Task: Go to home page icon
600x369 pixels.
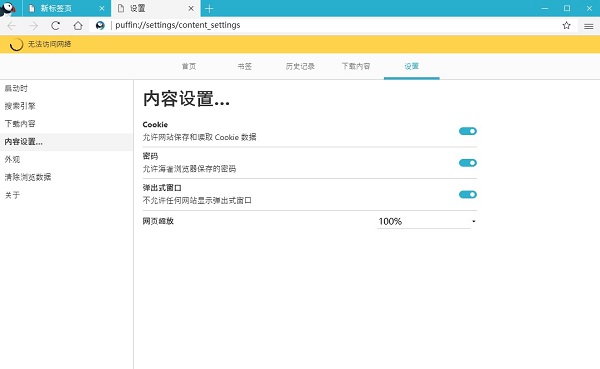Action: [x=78, y=26]
